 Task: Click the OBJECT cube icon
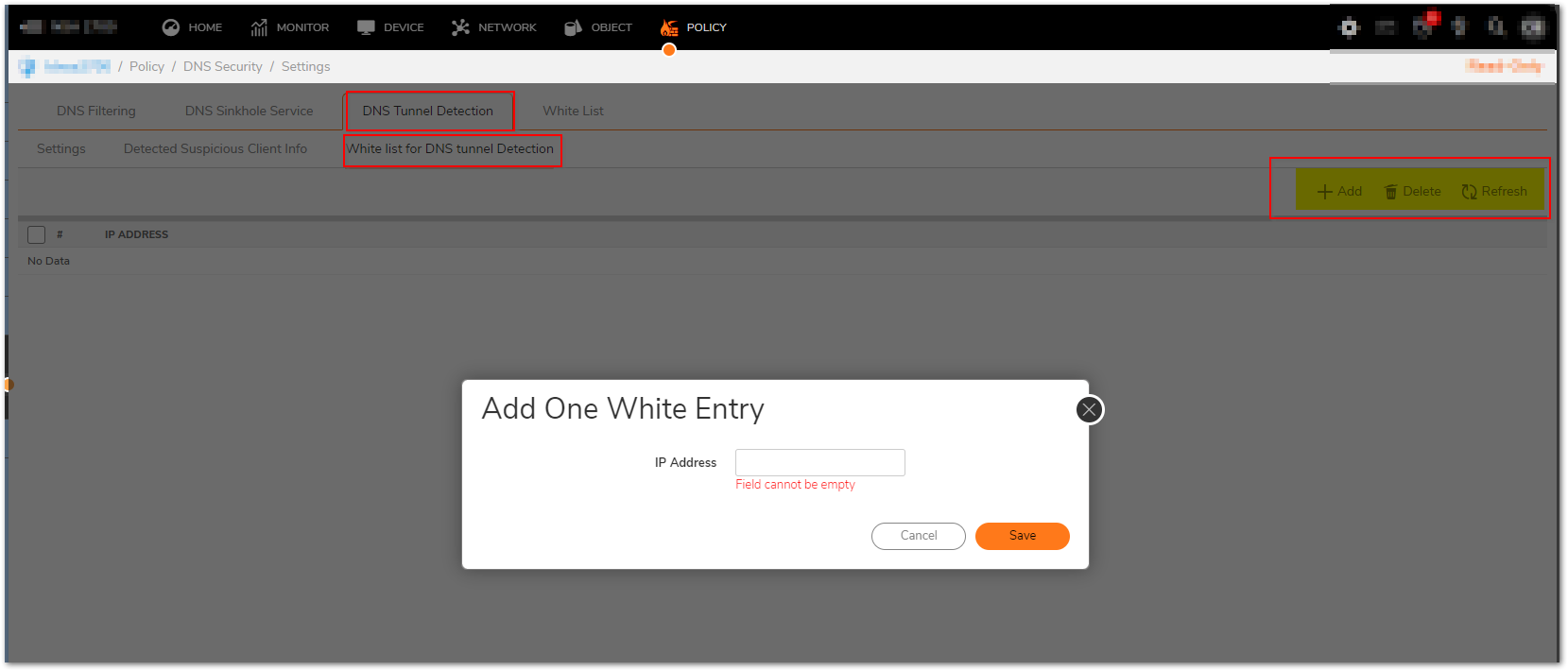pyautogui.click(x=573, y=27)
